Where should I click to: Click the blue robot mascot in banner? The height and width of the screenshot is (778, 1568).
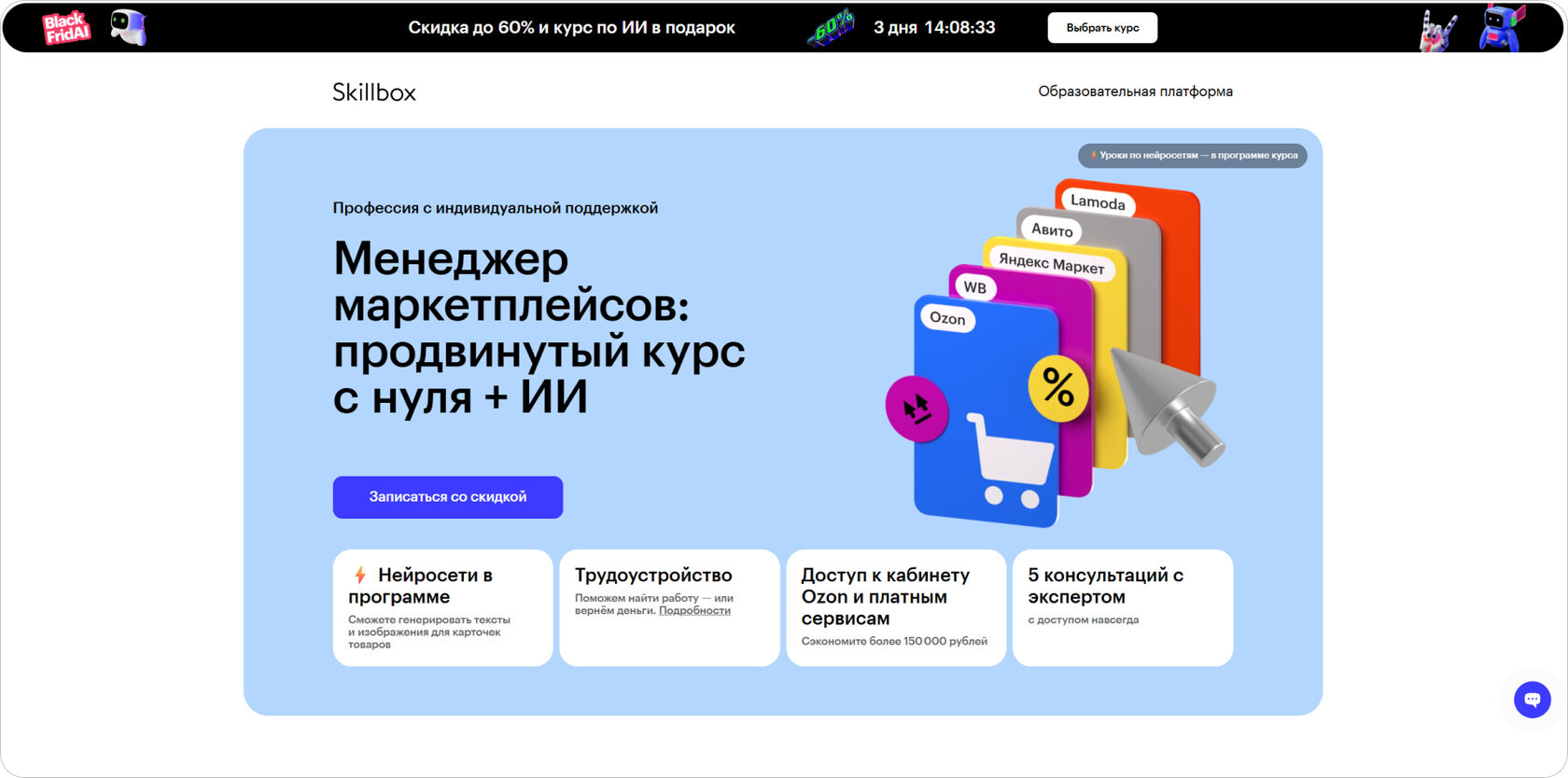[x=1502, y=27]
